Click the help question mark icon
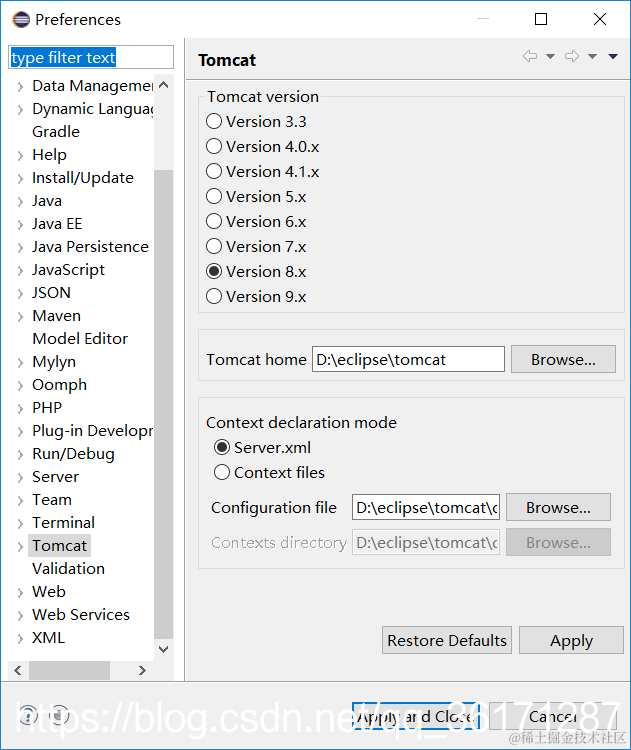 point(28,715)
